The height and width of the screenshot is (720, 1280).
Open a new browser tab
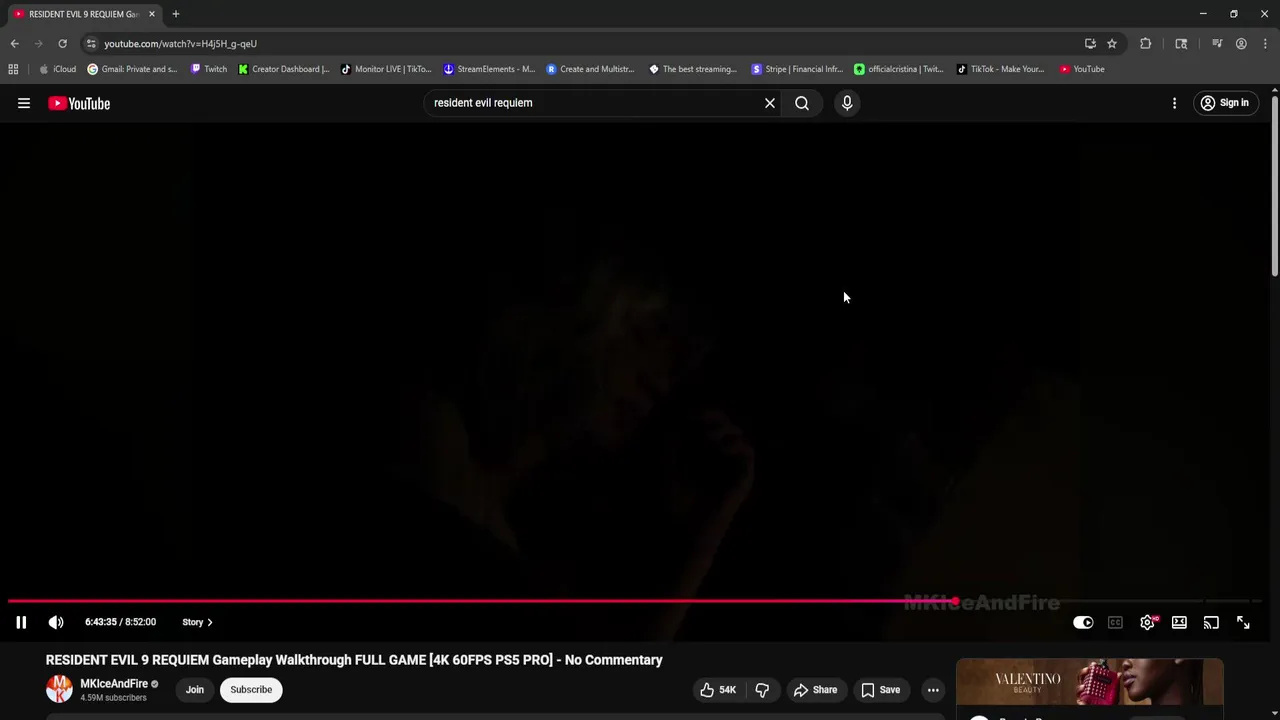[176, 14]
